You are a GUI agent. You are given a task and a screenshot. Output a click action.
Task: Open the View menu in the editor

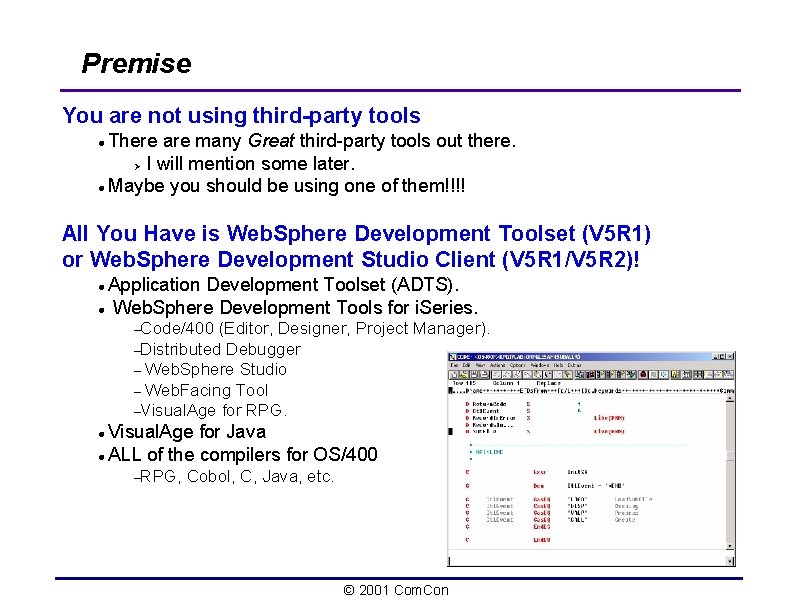tap(480, 365)
